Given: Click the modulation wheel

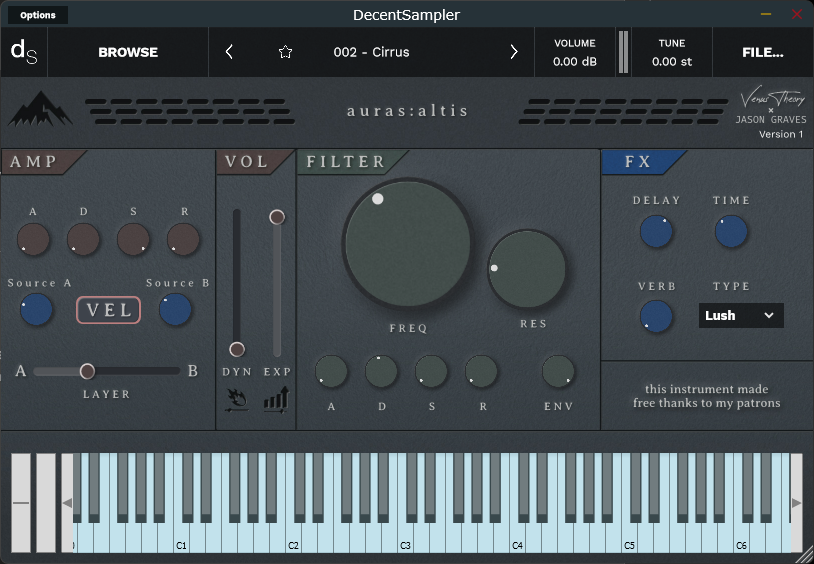Looking at the screenshot, I should click(x=46, y=503).
